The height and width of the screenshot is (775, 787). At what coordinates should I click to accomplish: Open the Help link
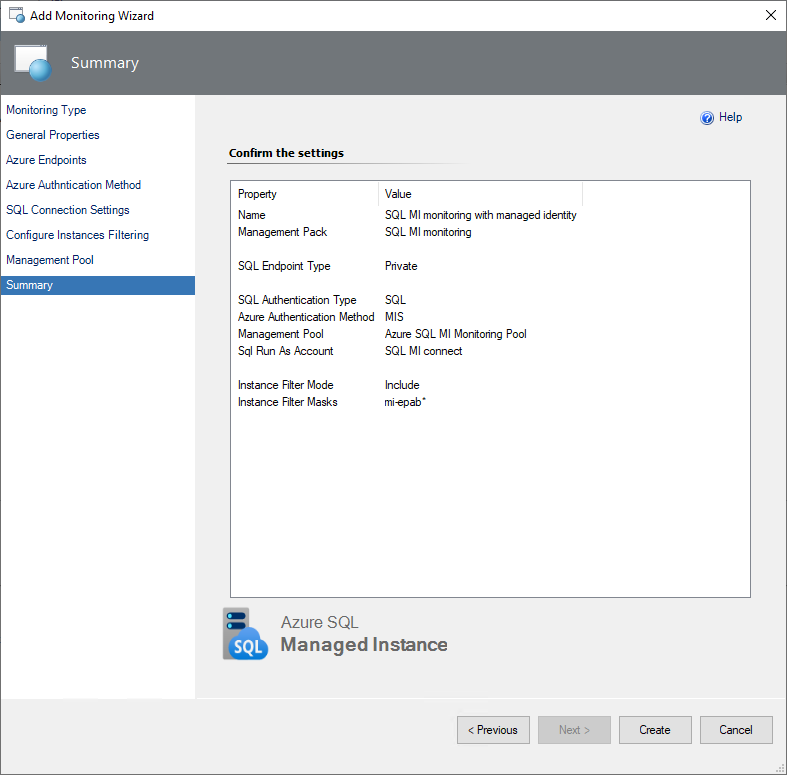[730, 117]
